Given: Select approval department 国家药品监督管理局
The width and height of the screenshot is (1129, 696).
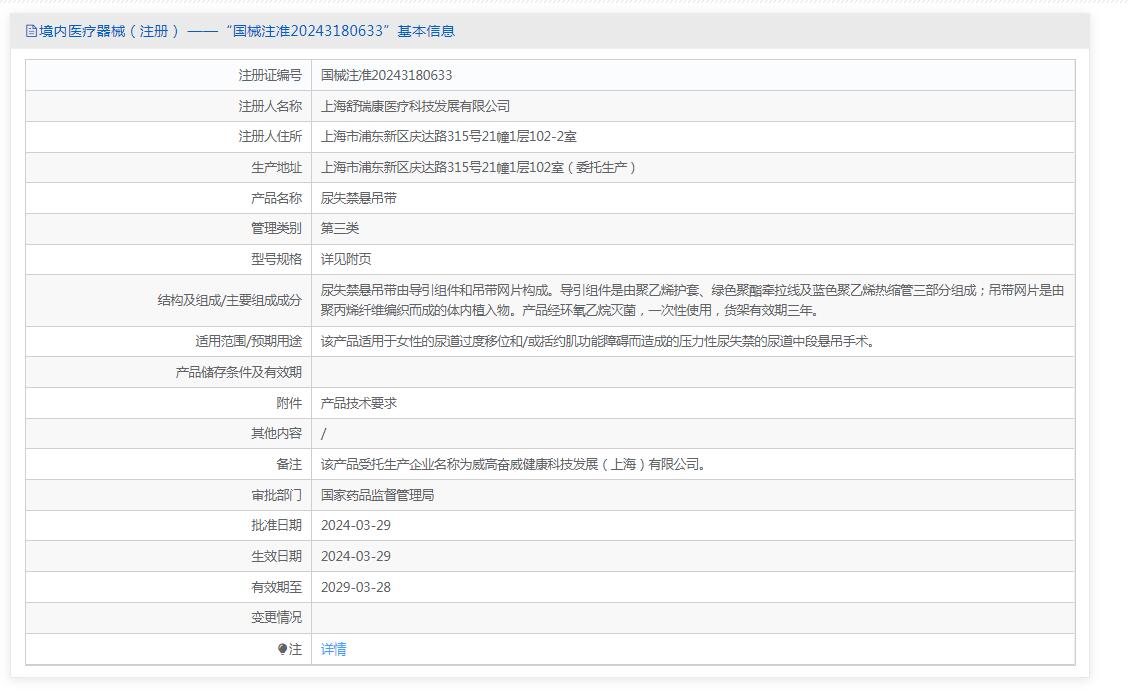Looking at the screenshot, I should point(377,495).
